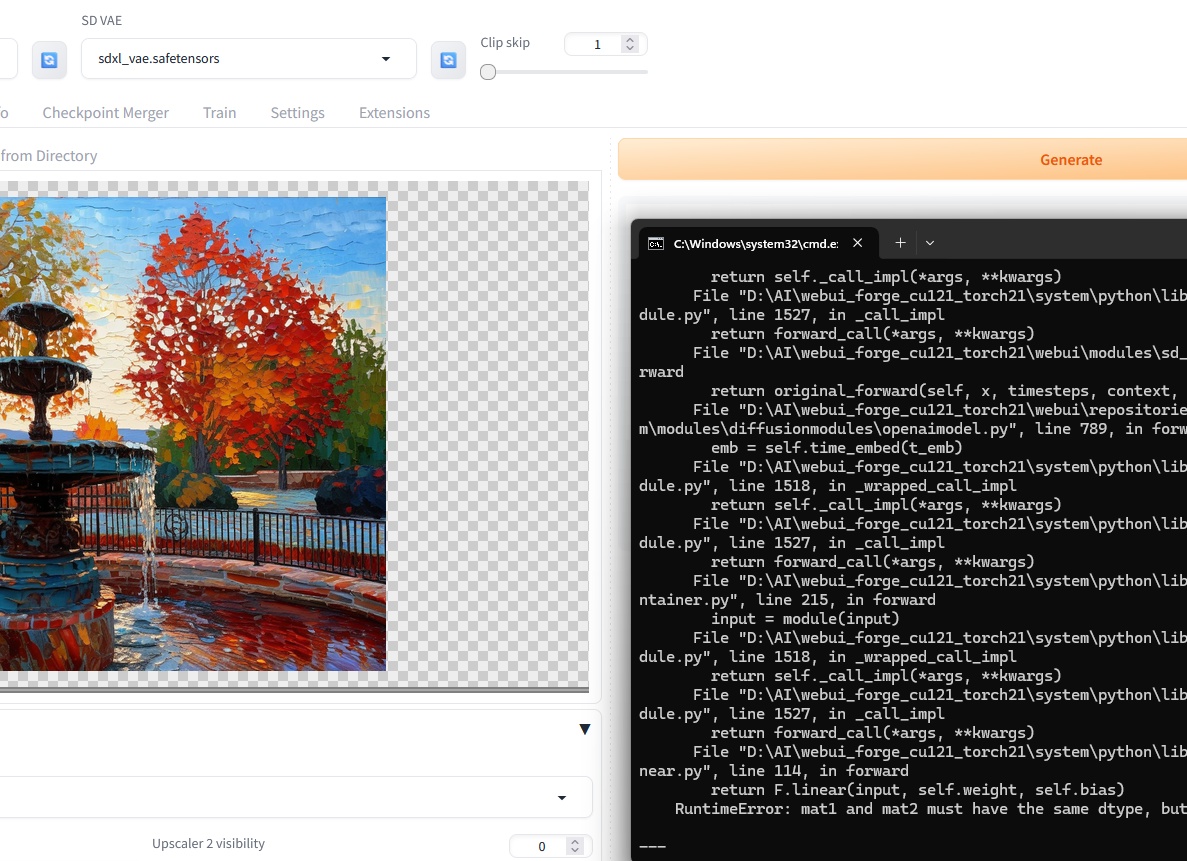
Task: Increase Clip skip value with up arrow
Action: [629, 39]
